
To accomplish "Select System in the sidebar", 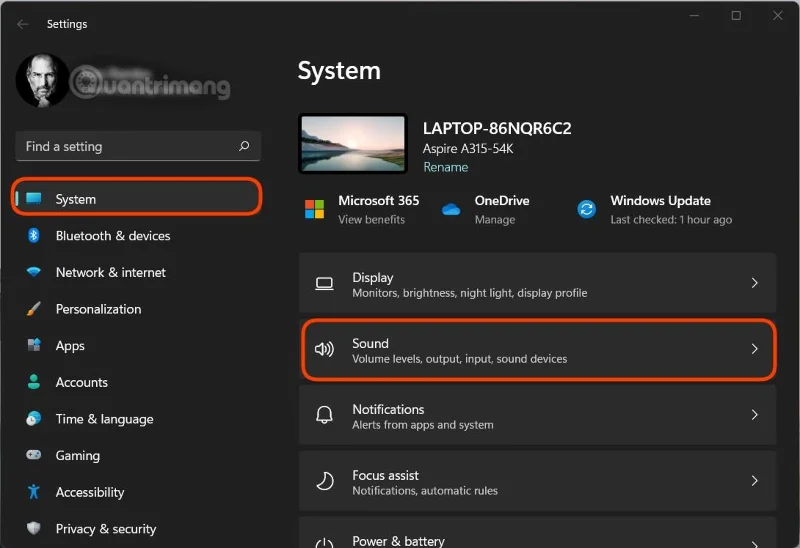I will click(137, 198).
